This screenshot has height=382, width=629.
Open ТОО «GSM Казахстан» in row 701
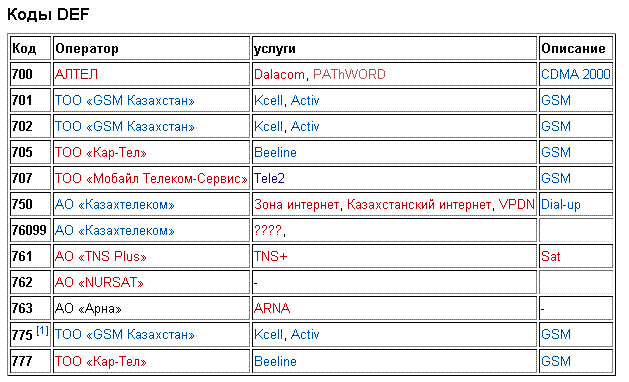tap(124, 100)
